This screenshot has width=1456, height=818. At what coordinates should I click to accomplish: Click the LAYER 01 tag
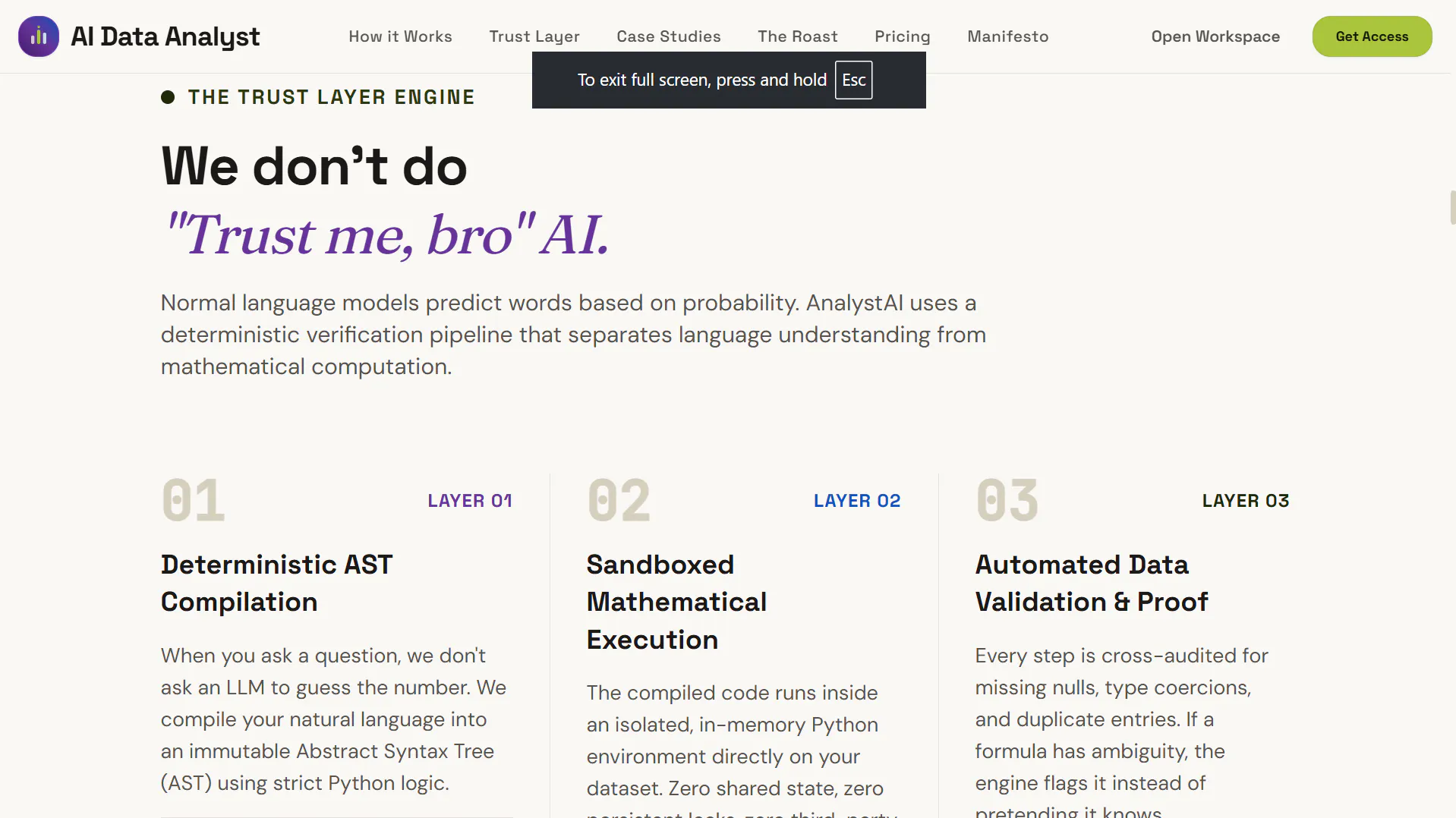[470, 501]
